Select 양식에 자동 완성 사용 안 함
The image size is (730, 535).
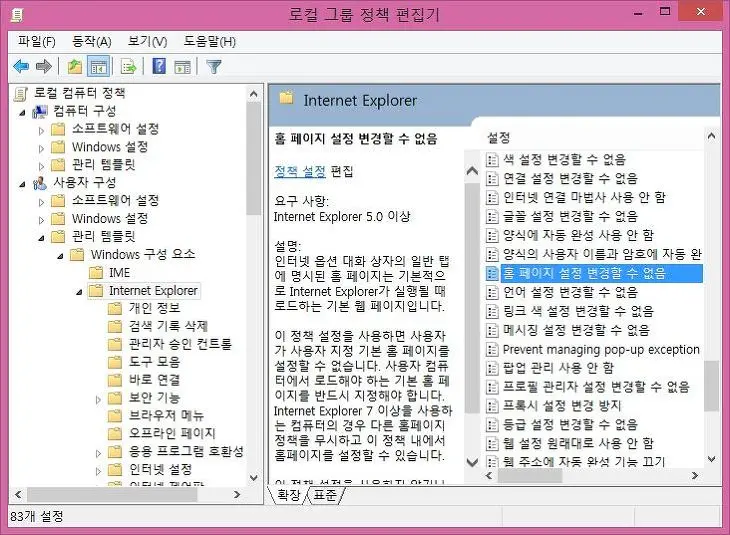tap(578, 235)
